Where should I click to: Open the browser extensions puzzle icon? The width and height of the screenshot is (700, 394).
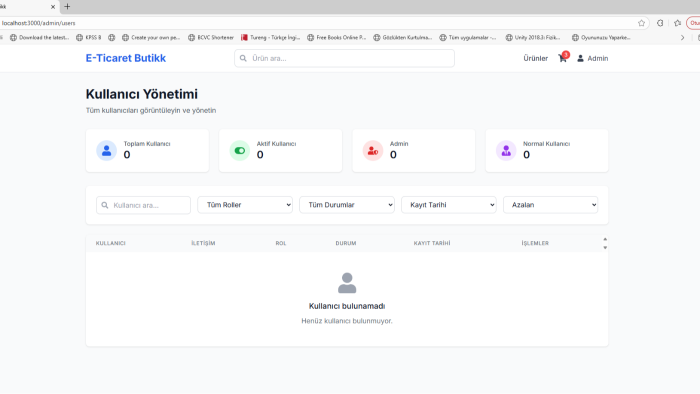point(660,23)
